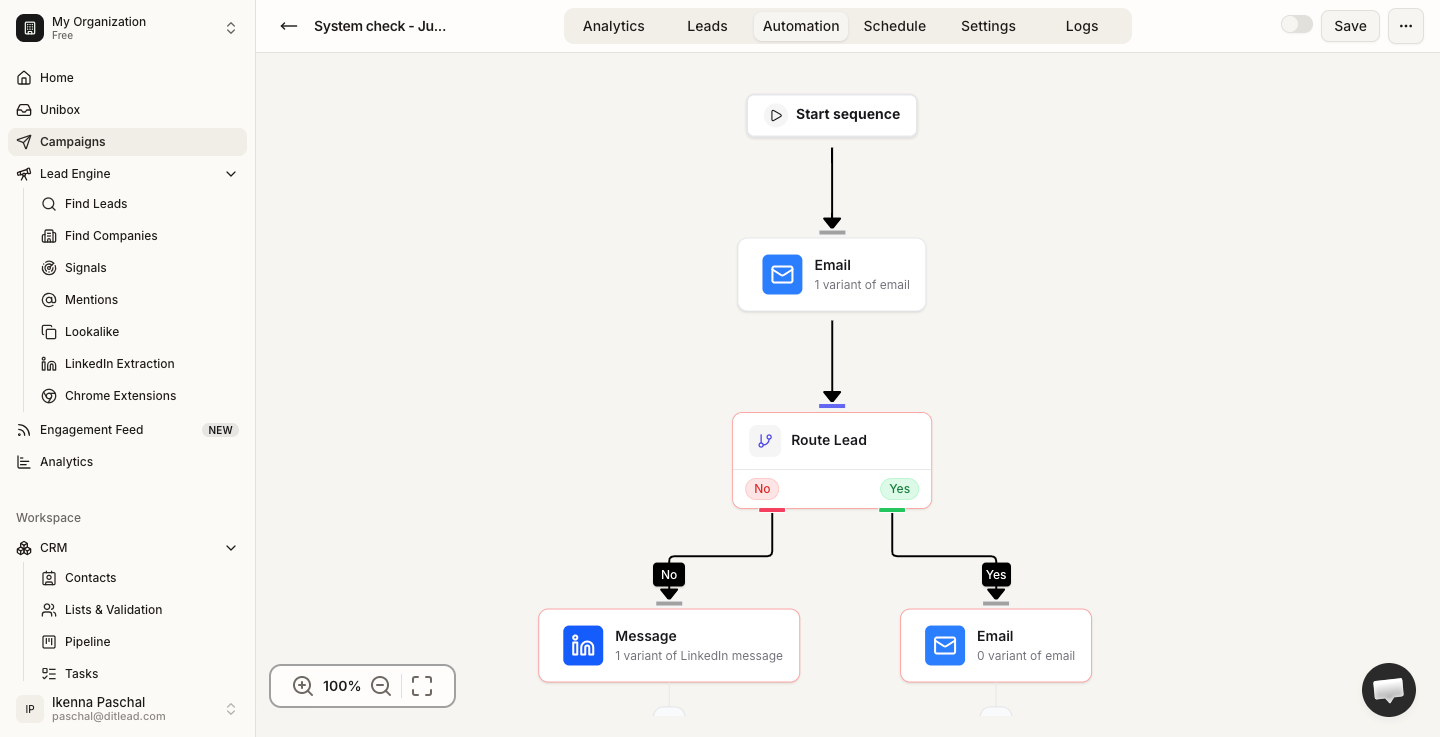This screenshot has width=1440, height=737.
Task: Open the Logs tab
Action: point(1082,26)
